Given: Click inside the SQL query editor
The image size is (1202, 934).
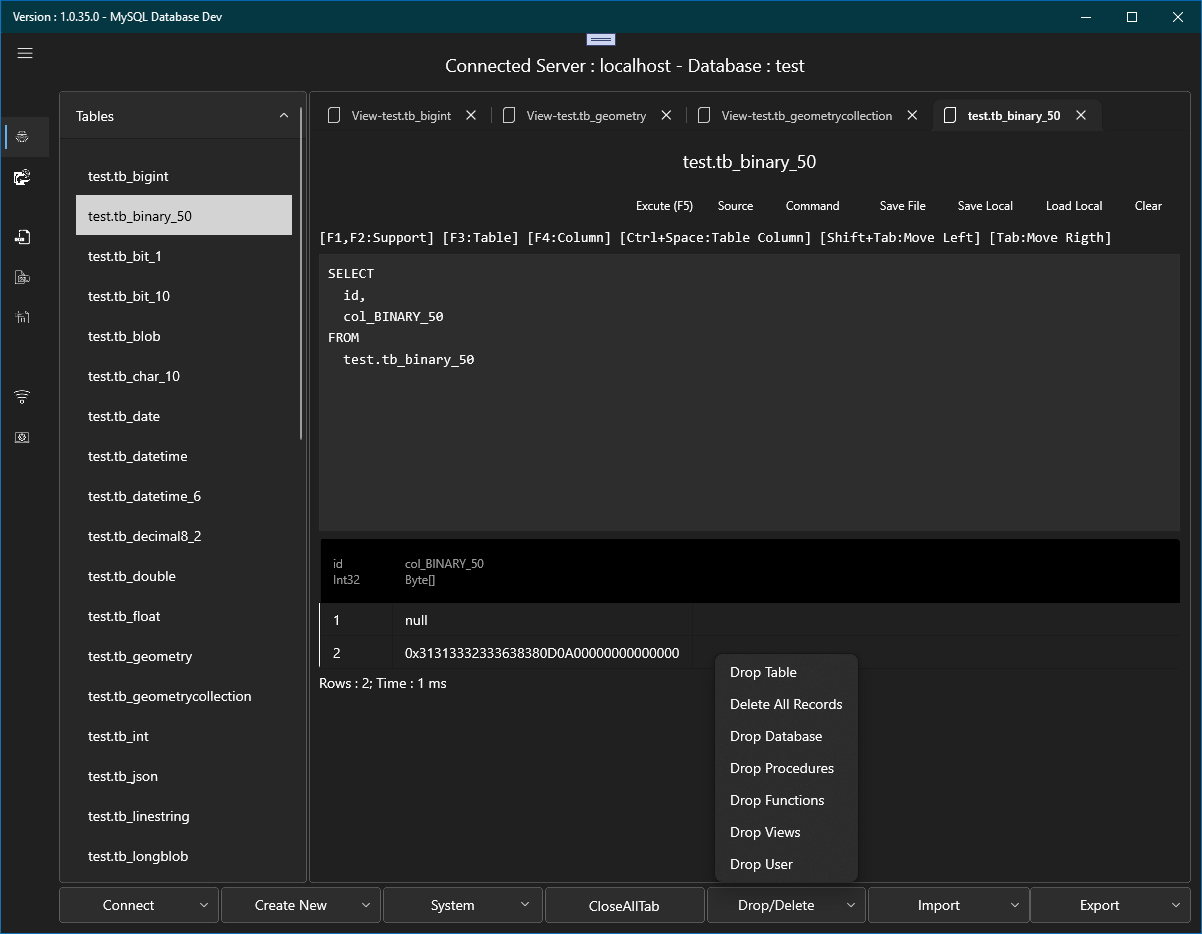Looking at the screenshot, I should [749, 392].
